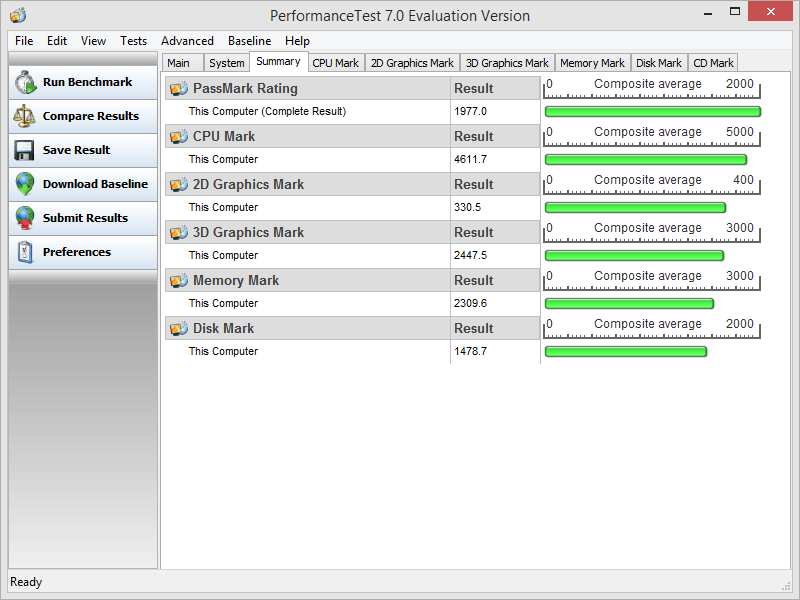Select the PassMark Rating header text
800x600 pixels.
coord(245,88)
